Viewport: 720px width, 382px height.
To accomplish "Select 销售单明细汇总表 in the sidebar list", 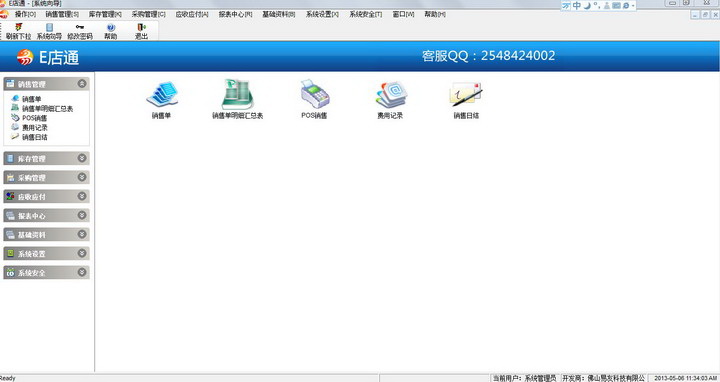I will coord(42,108).
